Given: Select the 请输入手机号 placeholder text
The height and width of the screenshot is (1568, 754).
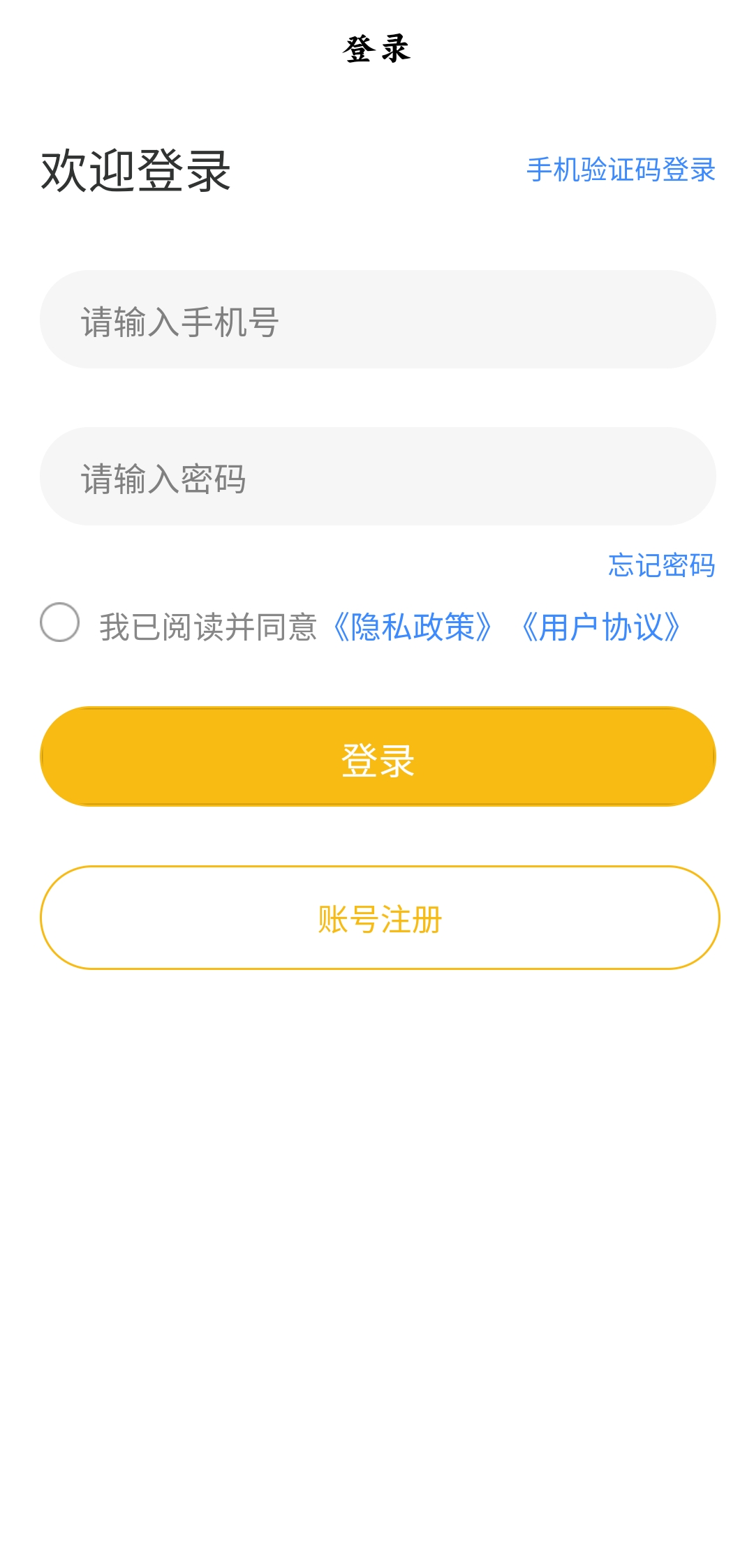Looking at the screenshot, I should (180, 322).
